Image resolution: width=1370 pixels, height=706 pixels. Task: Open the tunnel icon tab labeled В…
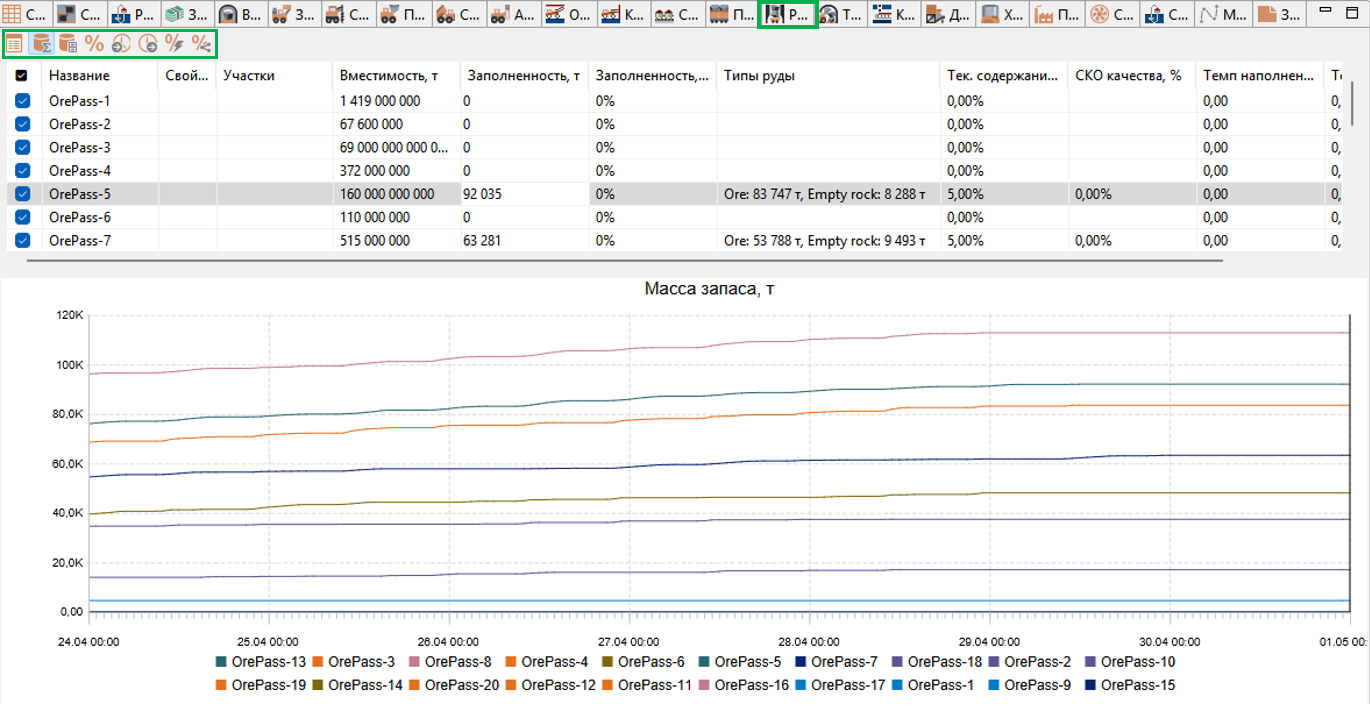pyautogui.click(x=240, y=15)
